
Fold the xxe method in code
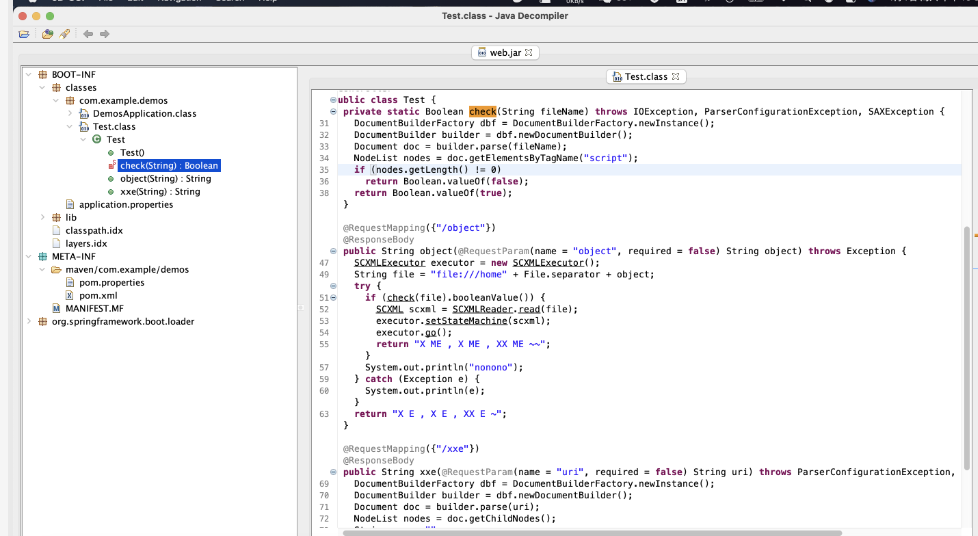point(333,472)
